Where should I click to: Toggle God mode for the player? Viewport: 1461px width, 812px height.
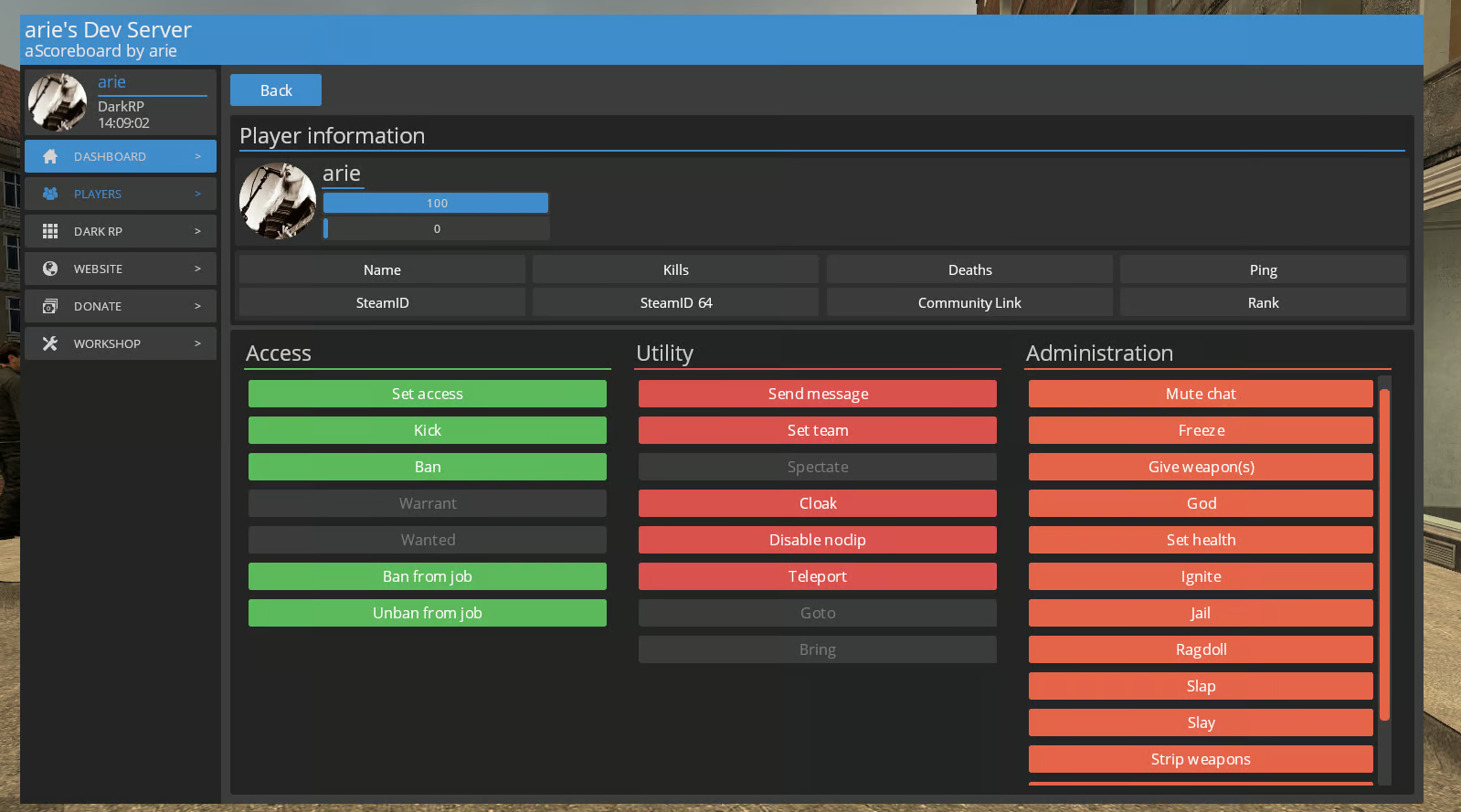pos(1201,503)
